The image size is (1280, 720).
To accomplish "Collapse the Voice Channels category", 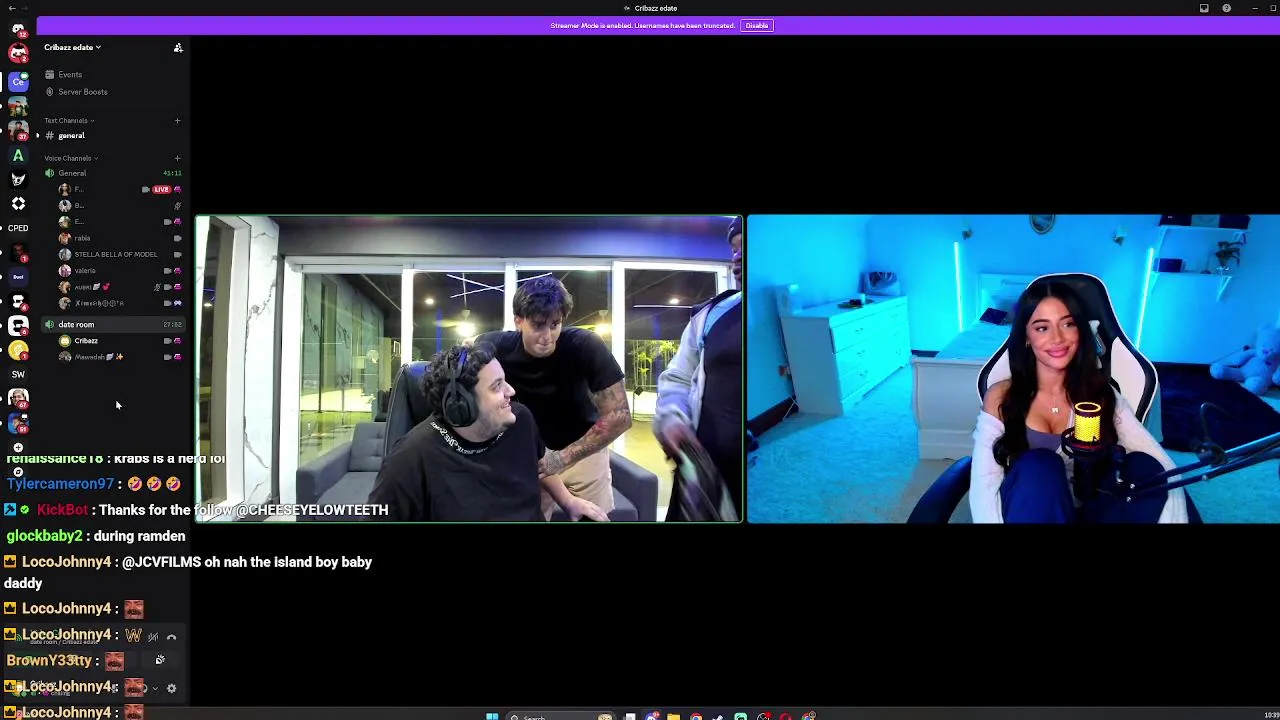I will pyautogui.click(x=69, y=158).
